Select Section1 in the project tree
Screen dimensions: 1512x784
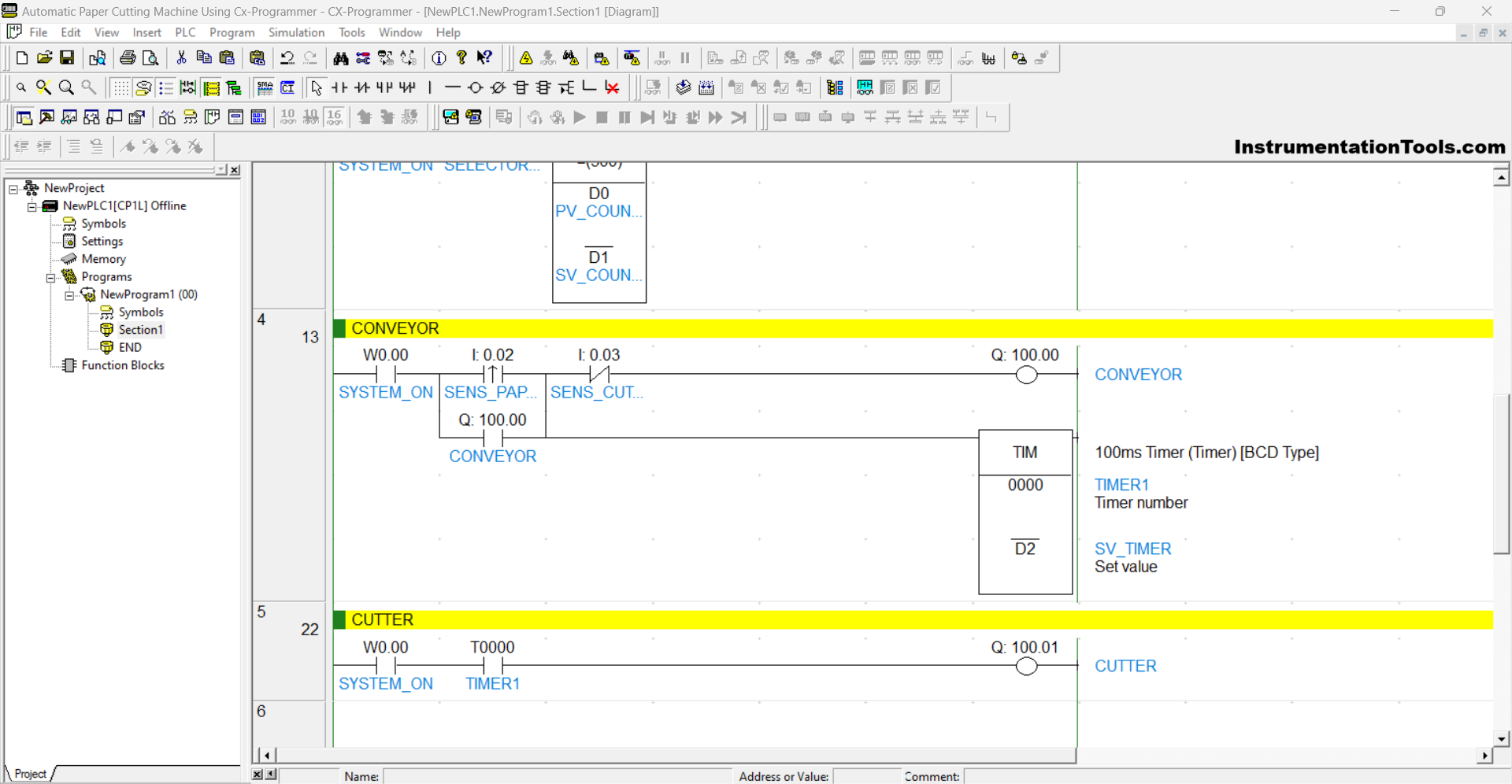140,330
